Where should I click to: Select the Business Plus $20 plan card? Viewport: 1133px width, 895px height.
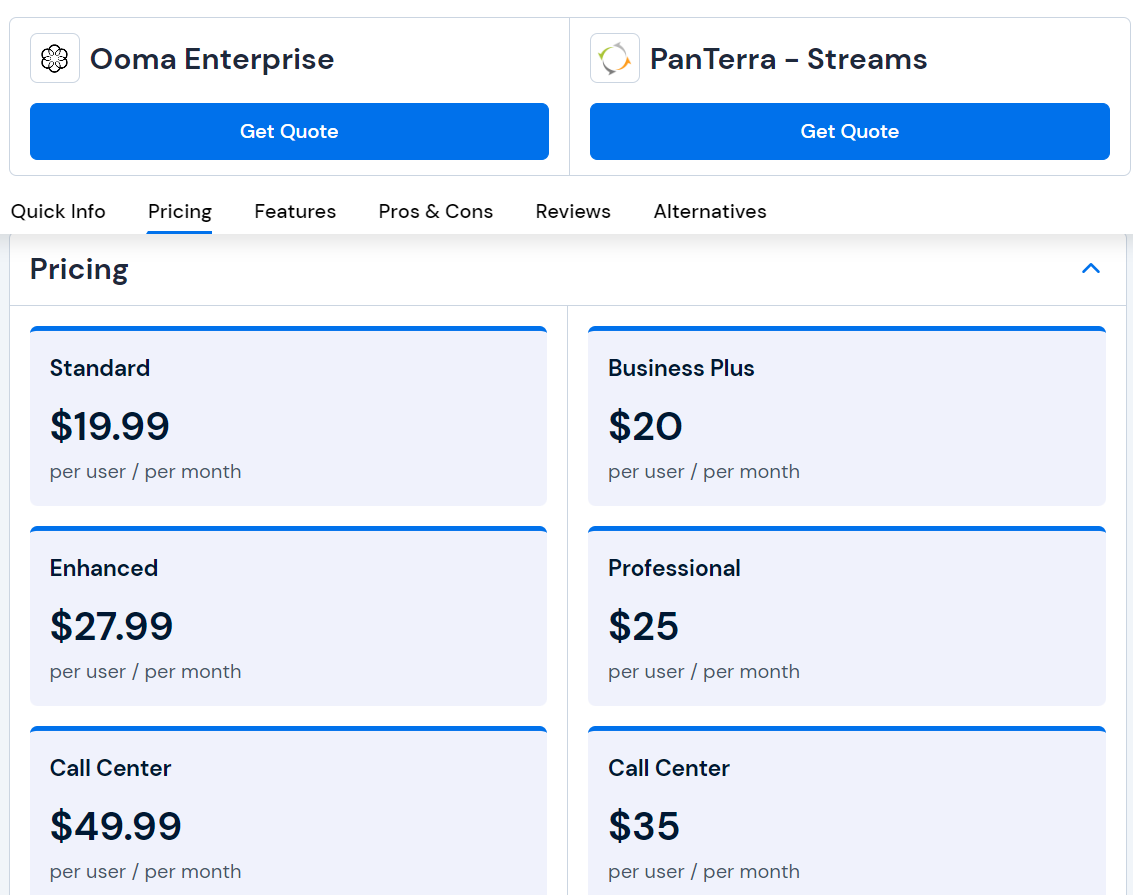(847, 415)
